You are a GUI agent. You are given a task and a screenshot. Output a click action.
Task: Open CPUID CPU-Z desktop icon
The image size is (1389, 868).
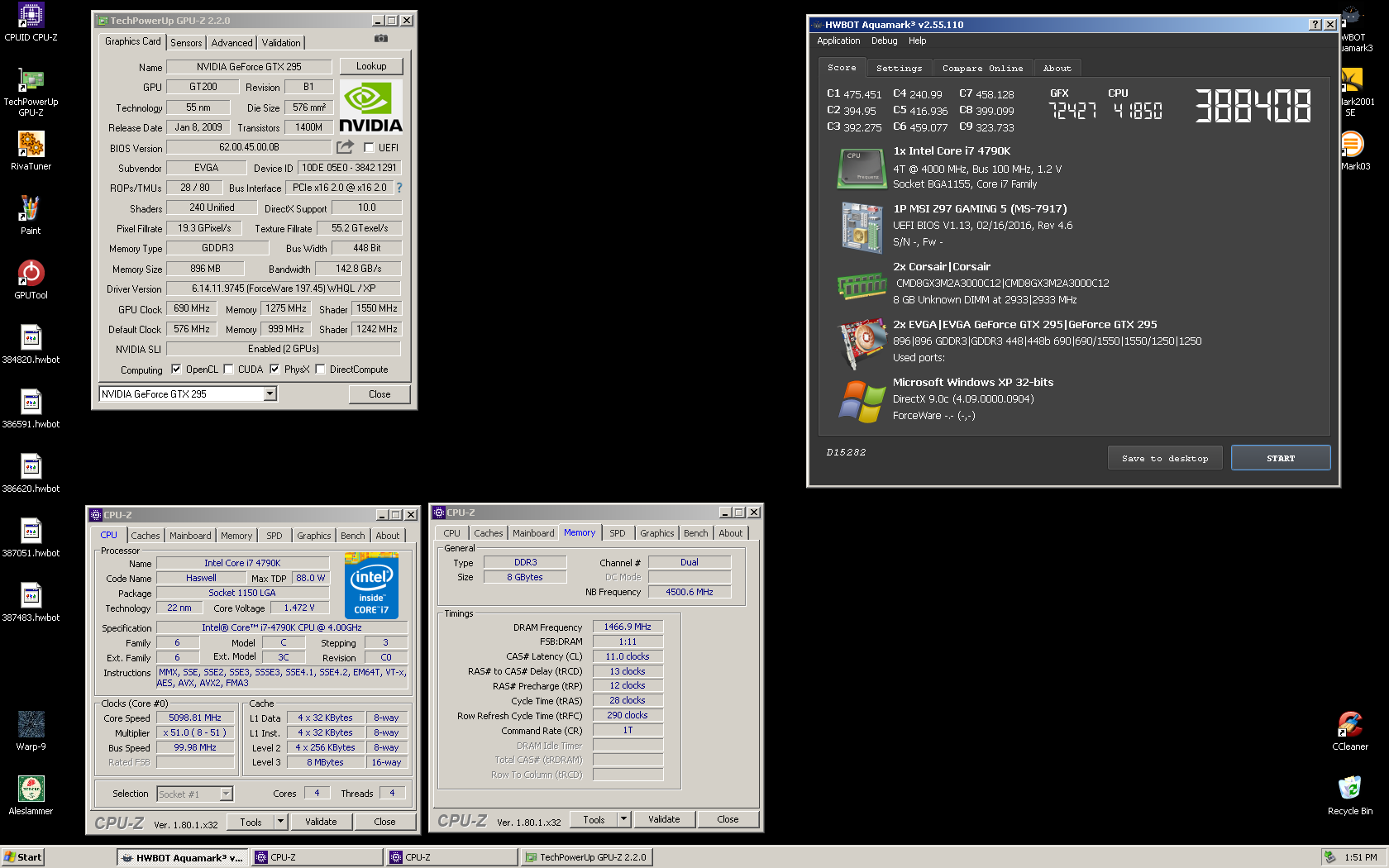pos(31,21)
